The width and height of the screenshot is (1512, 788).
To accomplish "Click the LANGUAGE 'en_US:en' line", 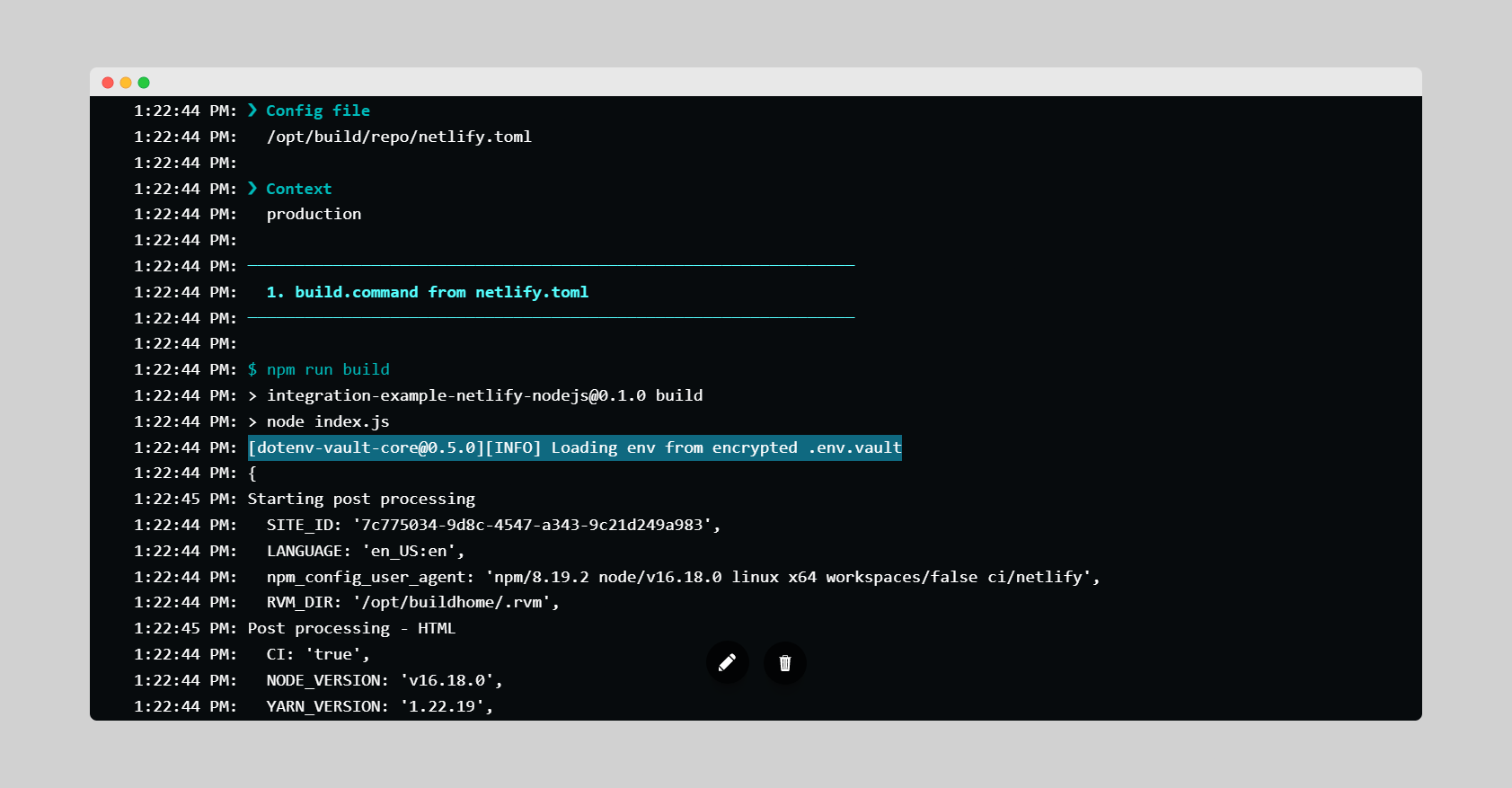I will point(366,551).
